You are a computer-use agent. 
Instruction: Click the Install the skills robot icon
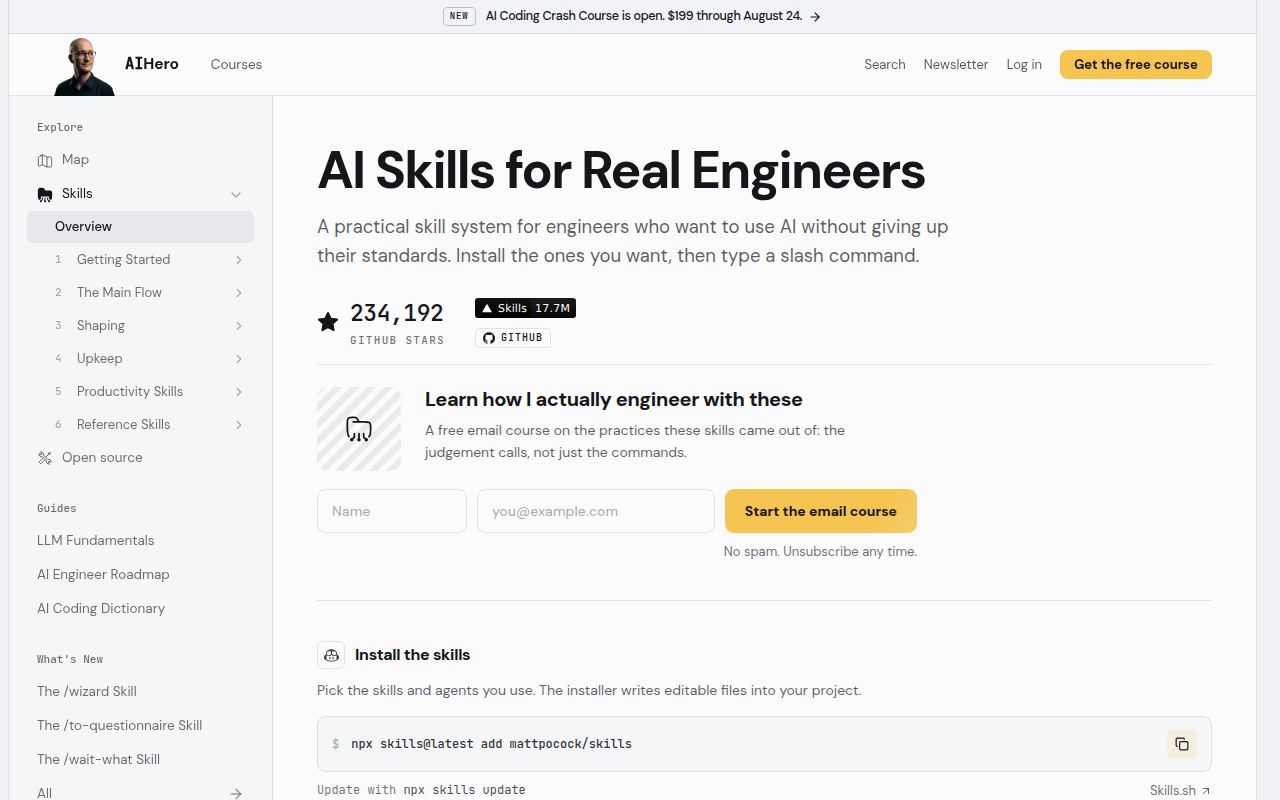coord(331,655)
